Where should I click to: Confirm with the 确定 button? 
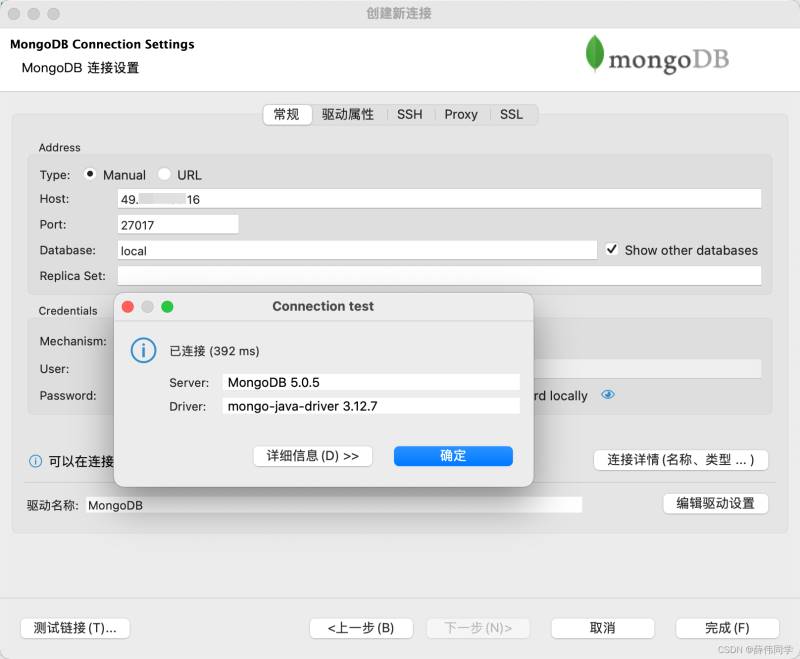click(x=453, y=456)
